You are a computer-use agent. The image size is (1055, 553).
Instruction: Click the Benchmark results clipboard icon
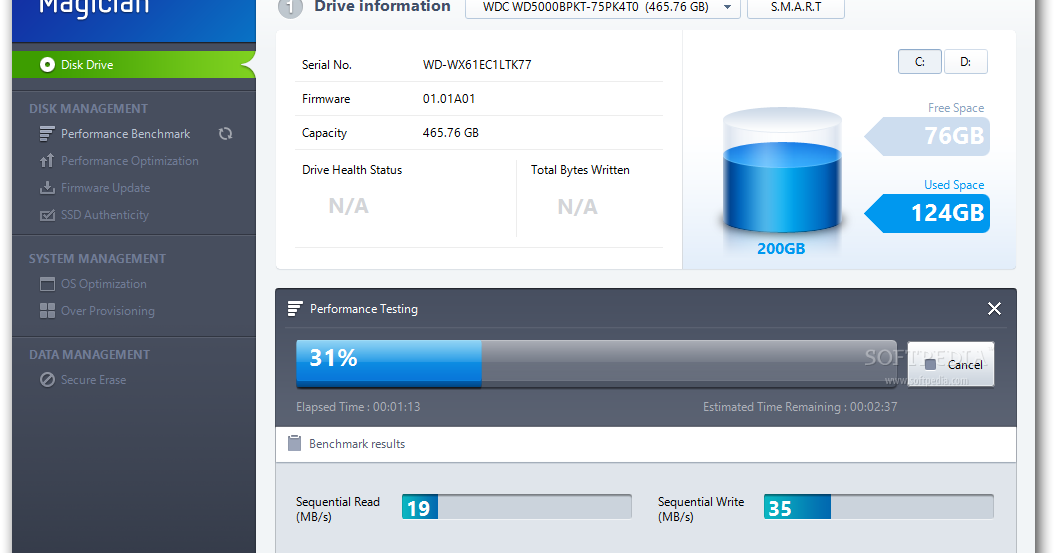click(x=295, y=443)
